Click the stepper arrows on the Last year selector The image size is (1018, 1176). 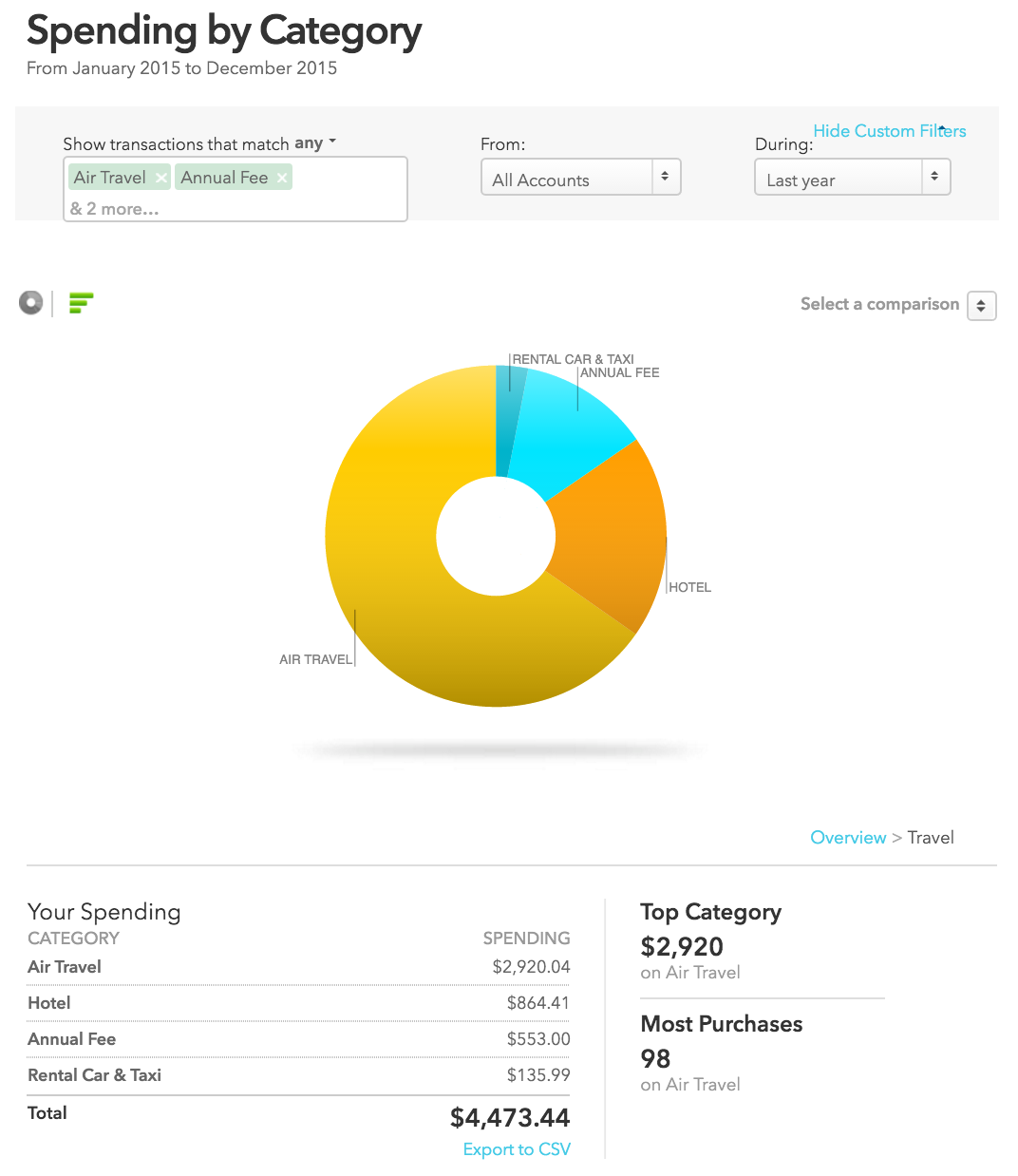(933, 177)
